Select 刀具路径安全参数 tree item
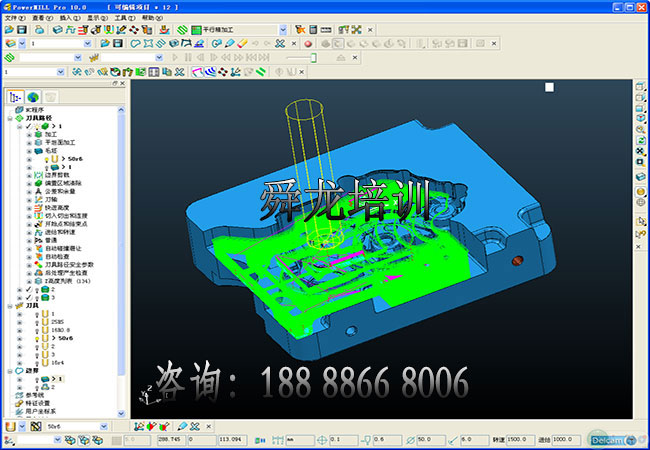This screenshot has height=450, width=650. (69, 265)
